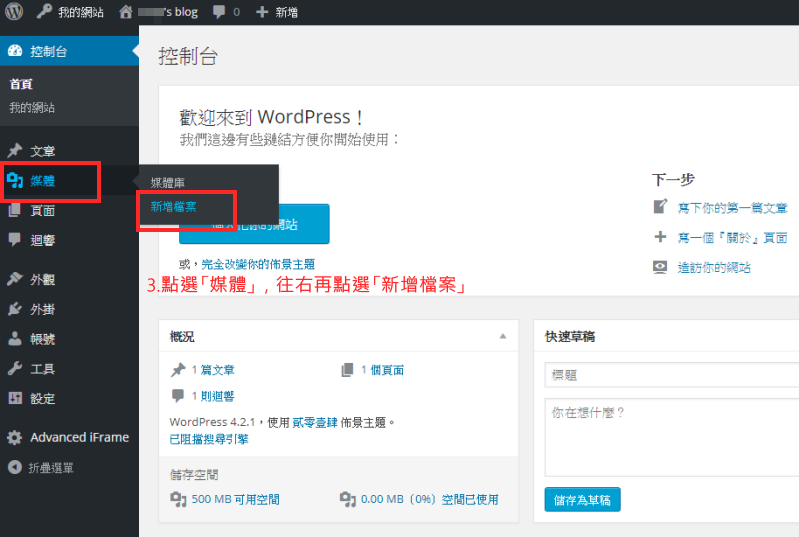Screen dimensions: 799x537
Task: Click the edit icon beside 寫下你的第一篇文章
Action: [x=660, y=206]
